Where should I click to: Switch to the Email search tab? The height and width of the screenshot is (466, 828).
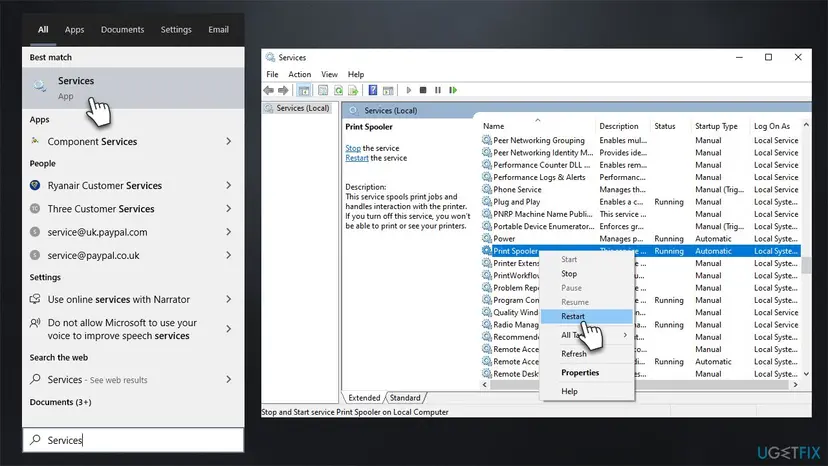[x=218, y=30]
